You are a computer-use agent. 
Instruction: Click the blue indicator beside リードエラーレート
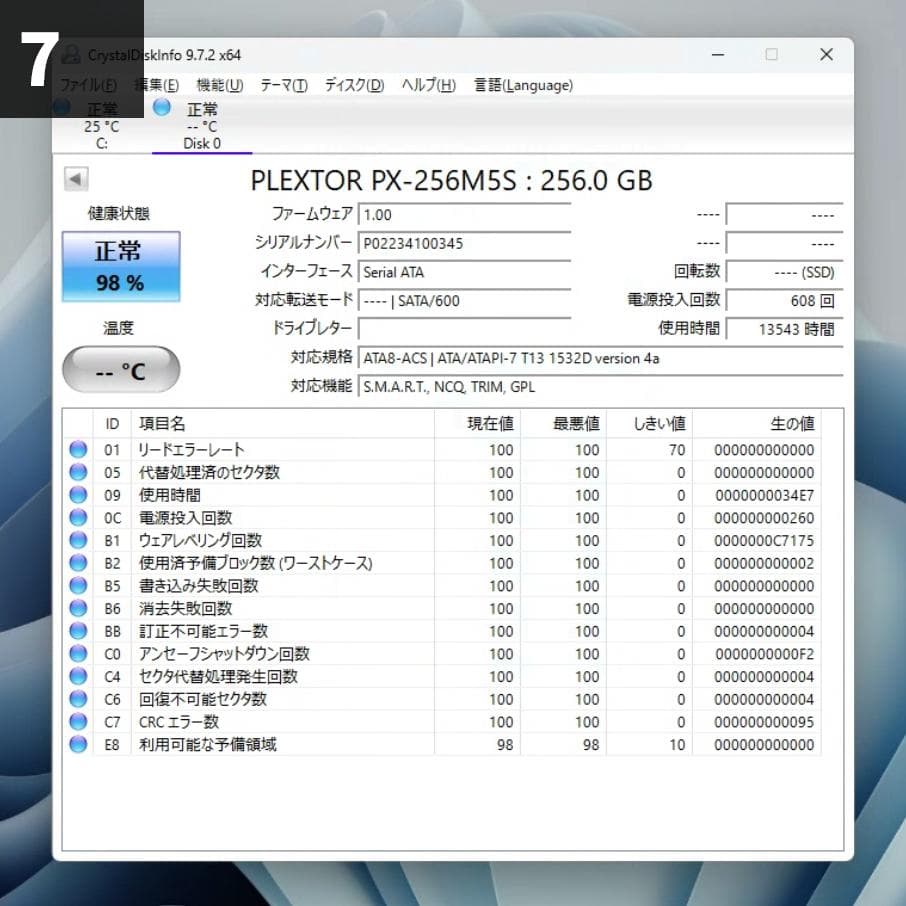point(78,449)
